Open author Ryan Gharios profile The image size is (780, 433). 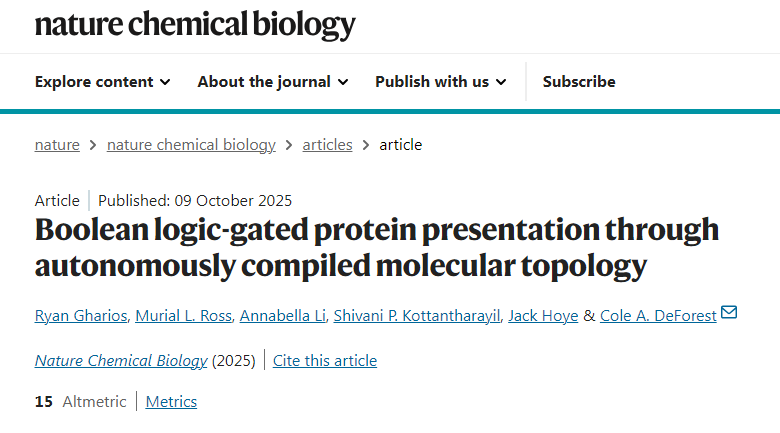tap(80, 316)
